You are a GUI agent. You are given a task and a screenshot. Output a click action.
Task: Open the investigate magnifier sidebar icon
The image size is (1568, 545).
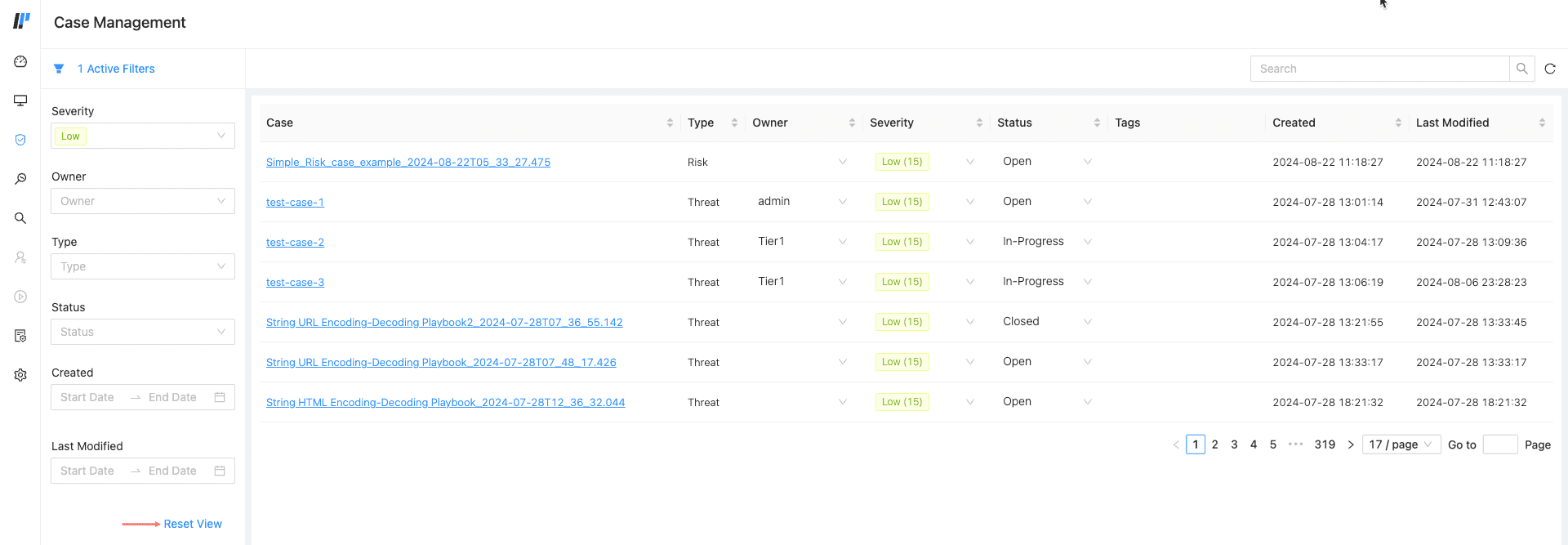20,179
